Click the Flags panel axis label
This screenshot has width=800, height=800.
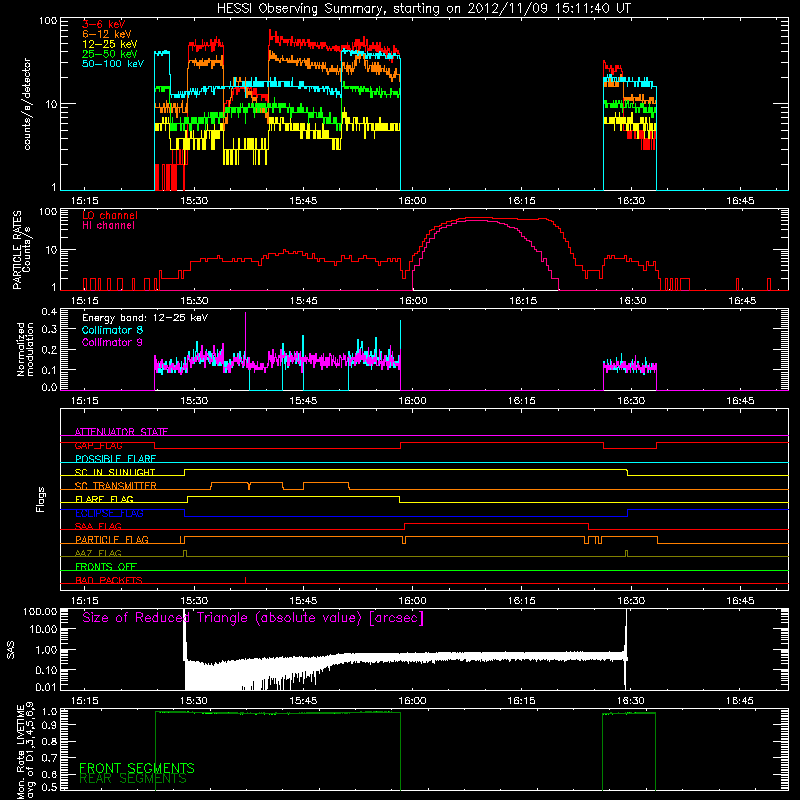[41, 499]
